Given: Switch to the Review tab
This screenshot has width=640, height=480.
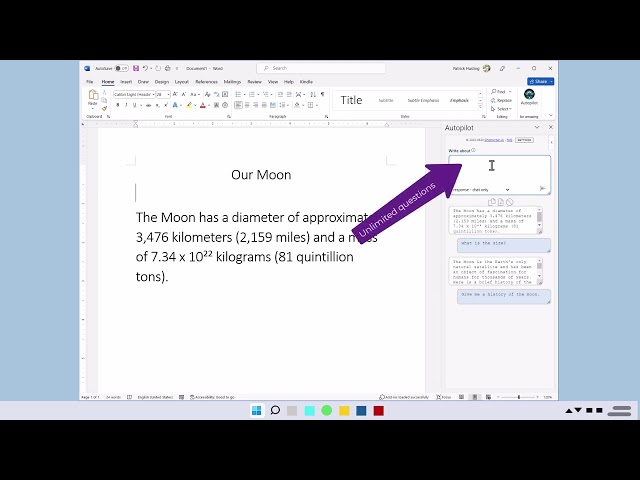Looking at the screenshot, I should [x=254, y=82].
